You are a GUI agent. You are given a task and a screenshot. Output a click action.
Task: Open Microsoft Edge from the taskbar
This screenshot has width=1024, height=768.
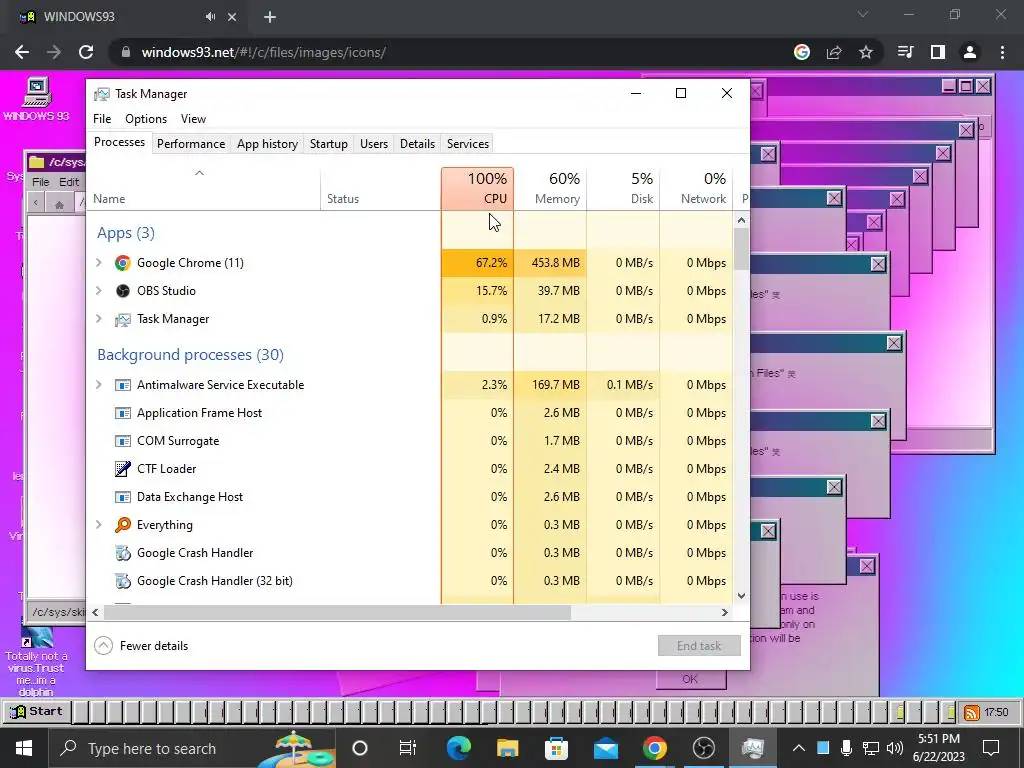click(x=458, y=748)
